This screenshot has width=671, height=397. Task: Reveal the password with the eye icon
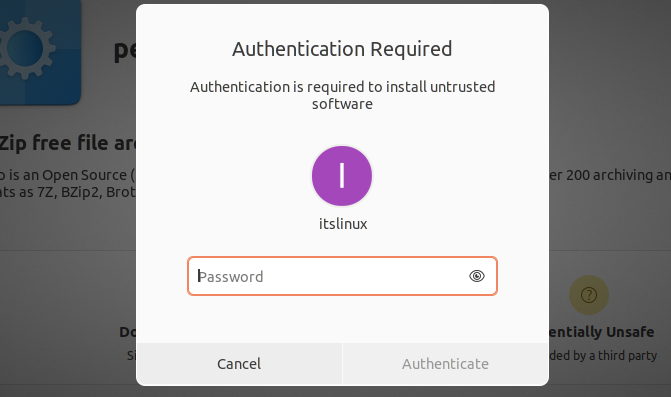(x=477, y=276)
